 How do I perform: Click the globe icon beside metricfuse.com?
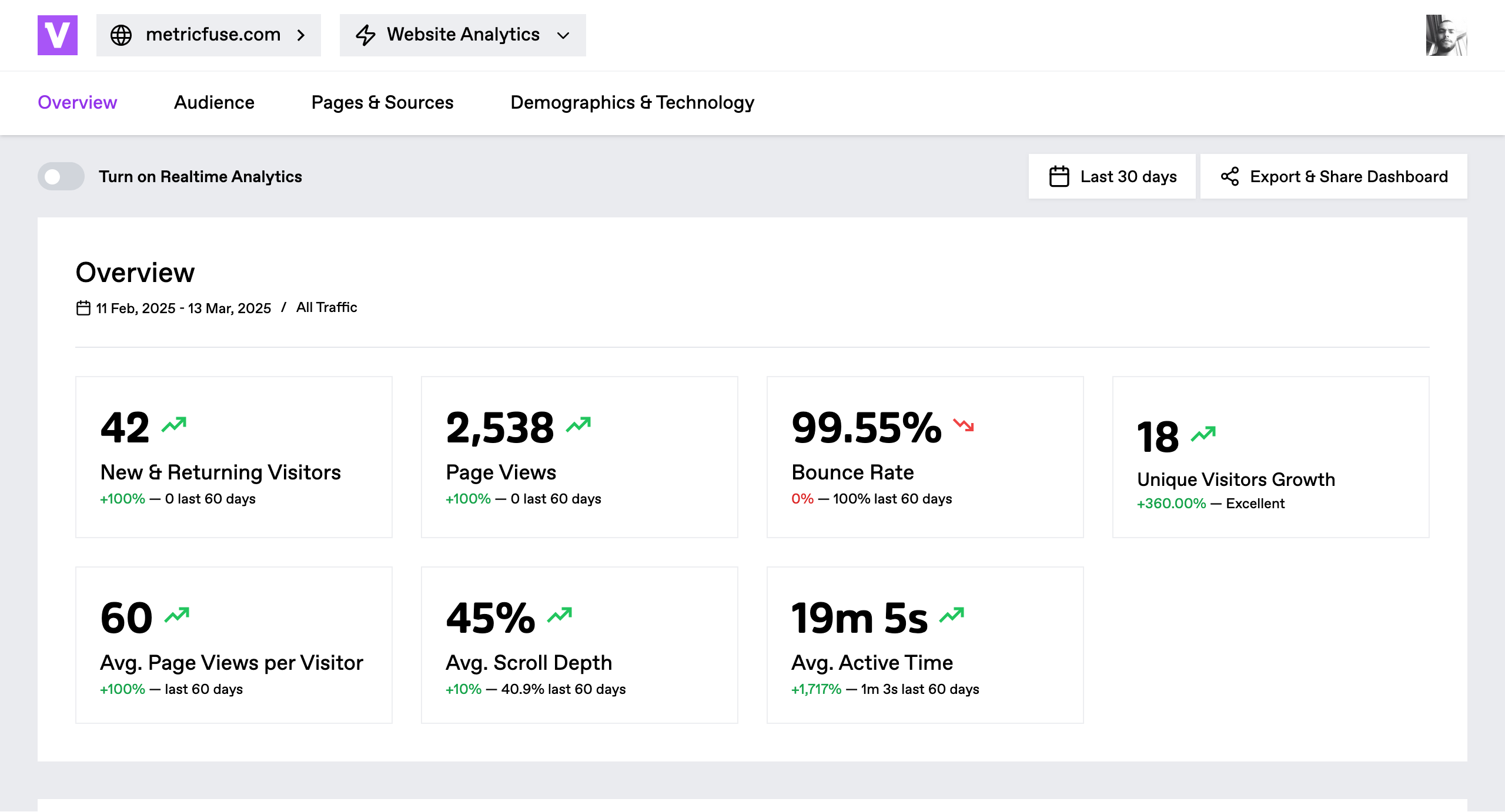tap(121, 35)
